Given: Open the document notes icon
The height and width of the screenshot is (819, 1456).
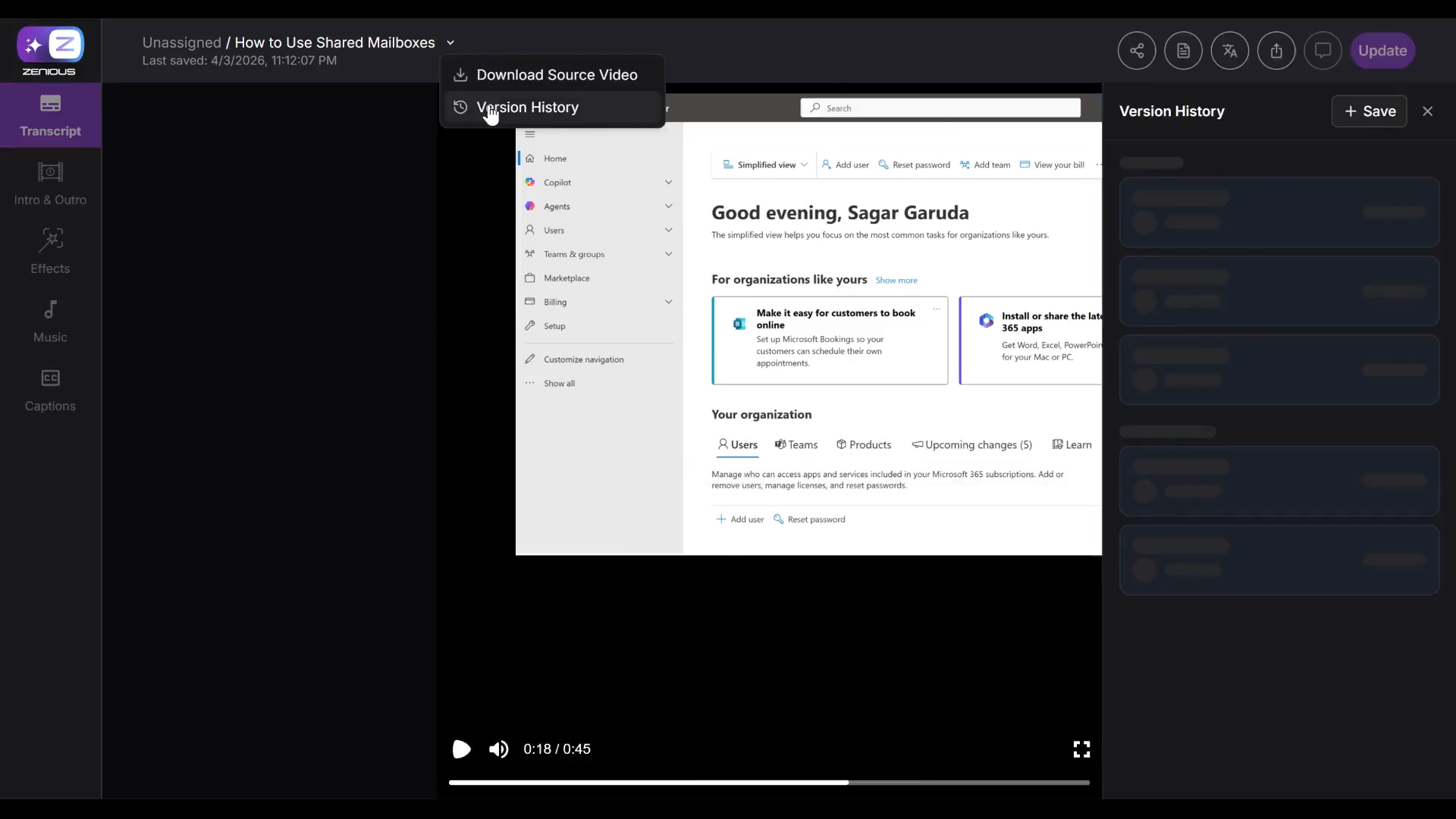Looking at the screenshot, I should click(x=1183, y=51).
